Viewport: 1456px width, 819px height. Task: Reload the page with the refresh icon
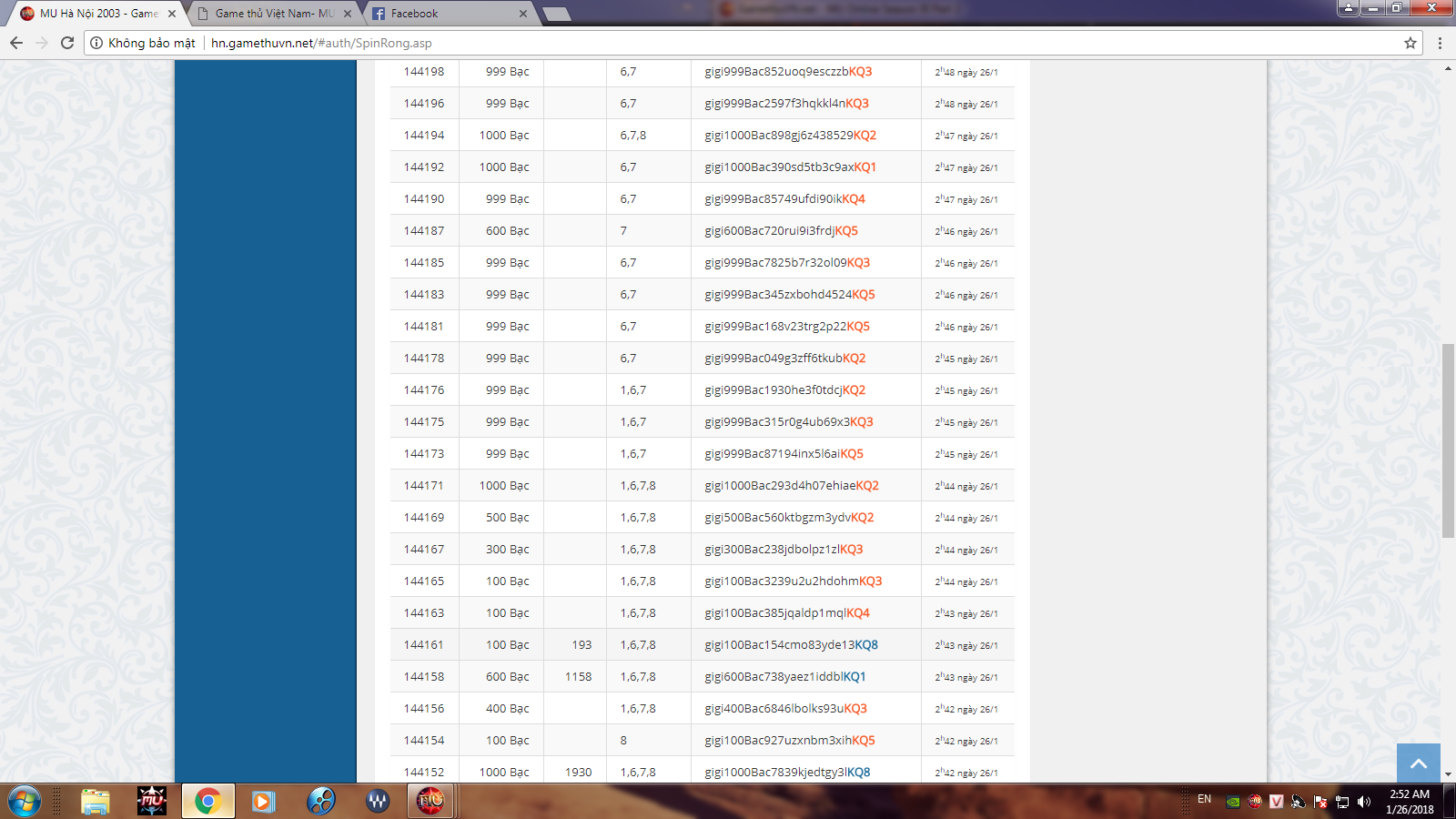point(67,43)
